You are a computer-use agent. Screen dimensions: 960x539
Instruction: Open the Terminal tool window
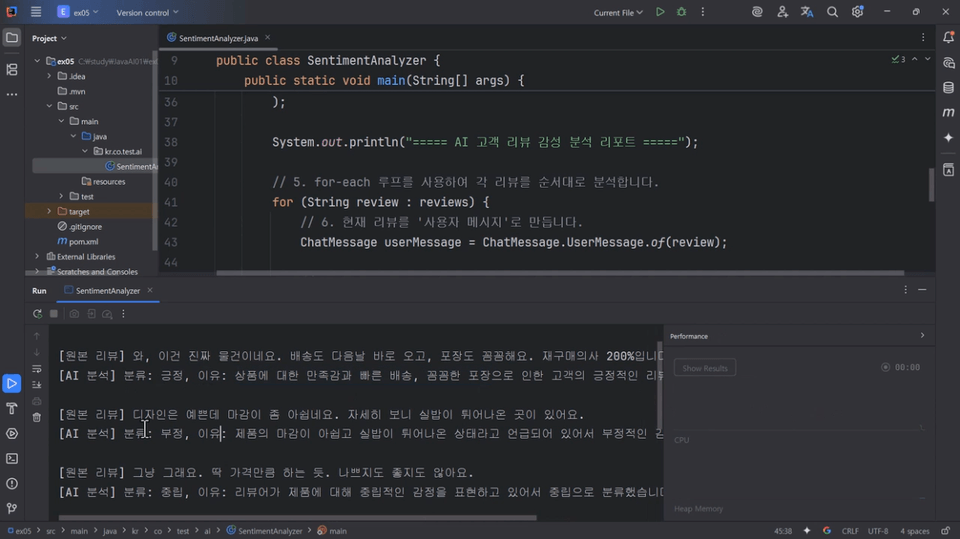pos(12,459)
